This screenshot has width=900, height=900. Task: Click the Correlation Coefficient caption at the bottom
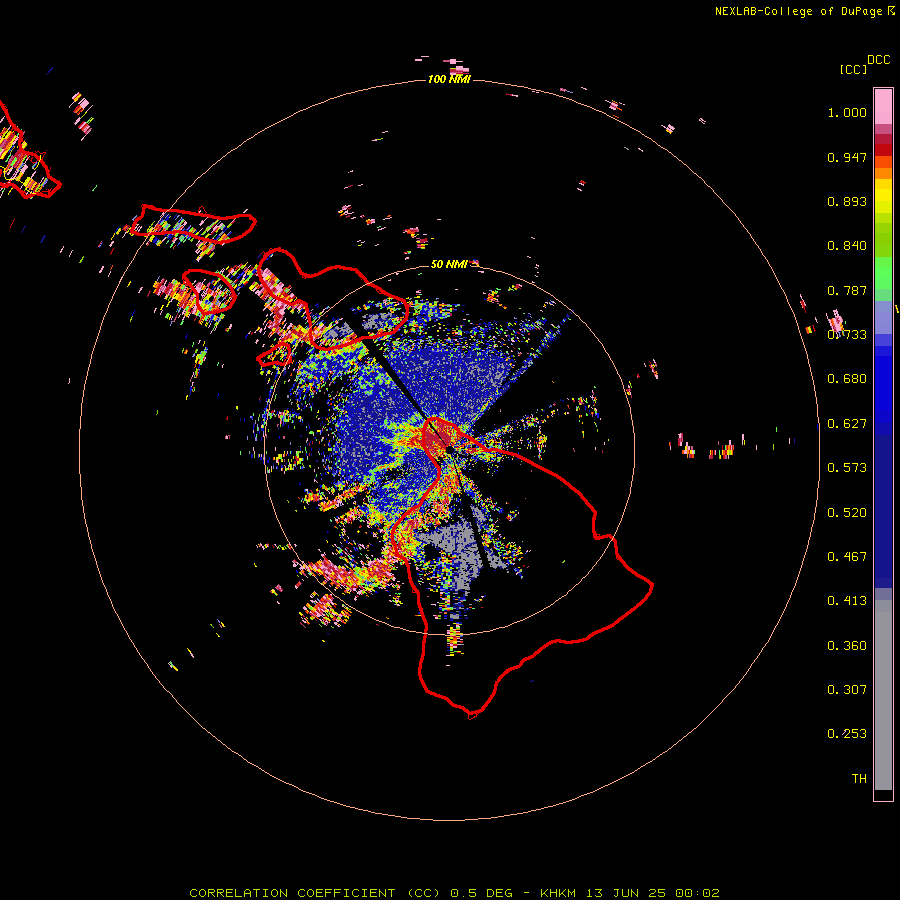(x=454, y=893)
